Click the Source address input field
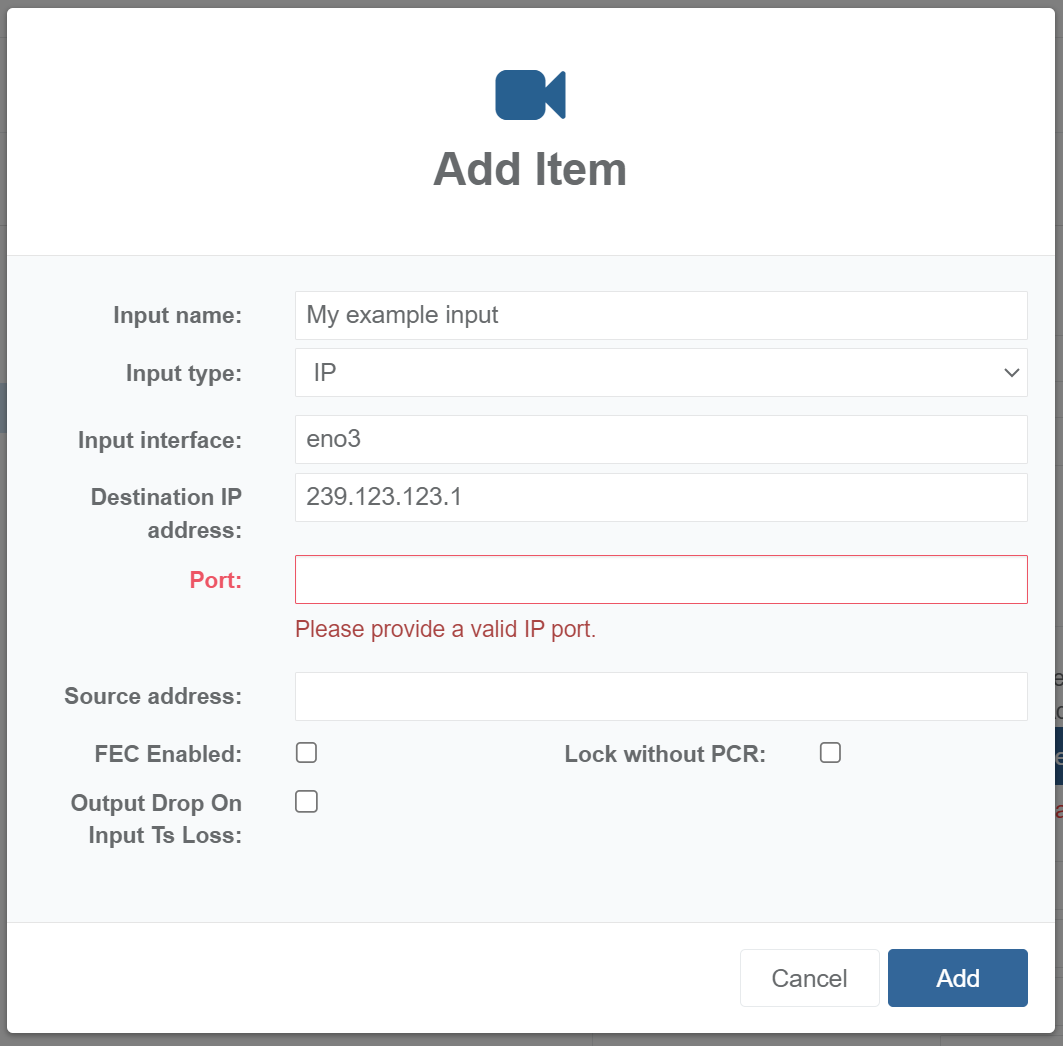This screenshot has height=1046, width=1063. coord(661,696)
